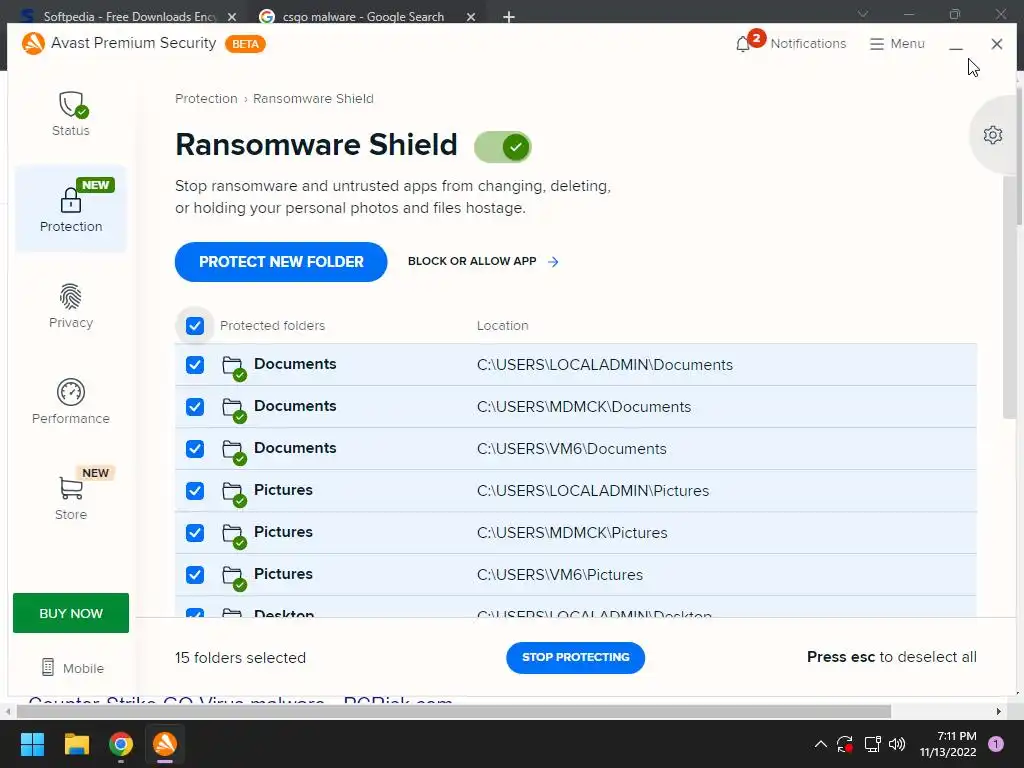Click the Ransomware Shield breadcrumb text
The width and height of the screenshot is (1024, 768).
pyautogui.click(x=313, y=99)
